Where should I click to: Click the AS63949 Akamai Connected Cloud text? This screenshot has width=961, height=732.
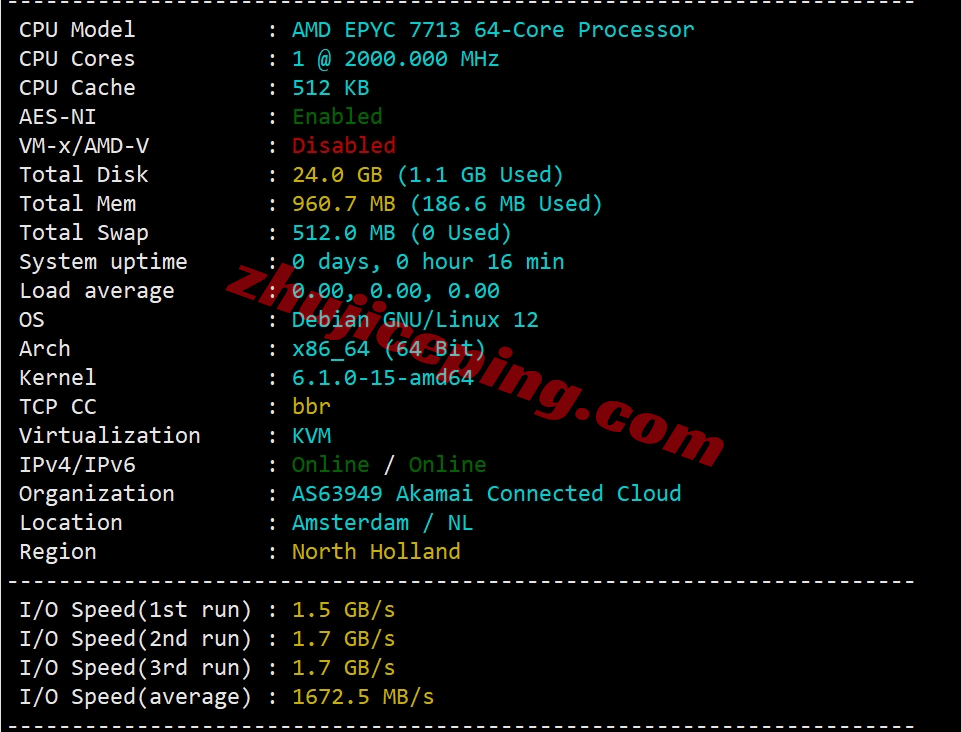(486, 494)
